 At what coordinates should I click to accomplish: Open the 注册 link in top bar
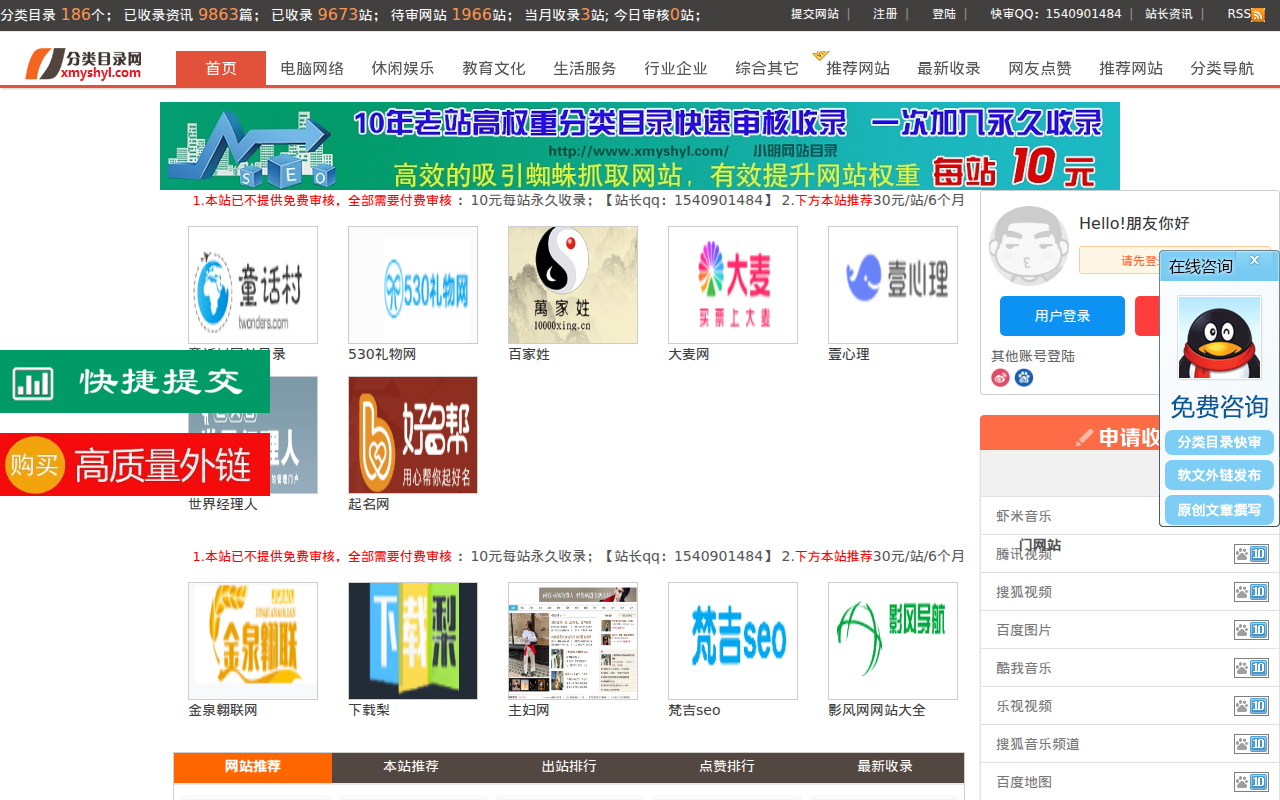pyautogui.click(x=884, y=14)
